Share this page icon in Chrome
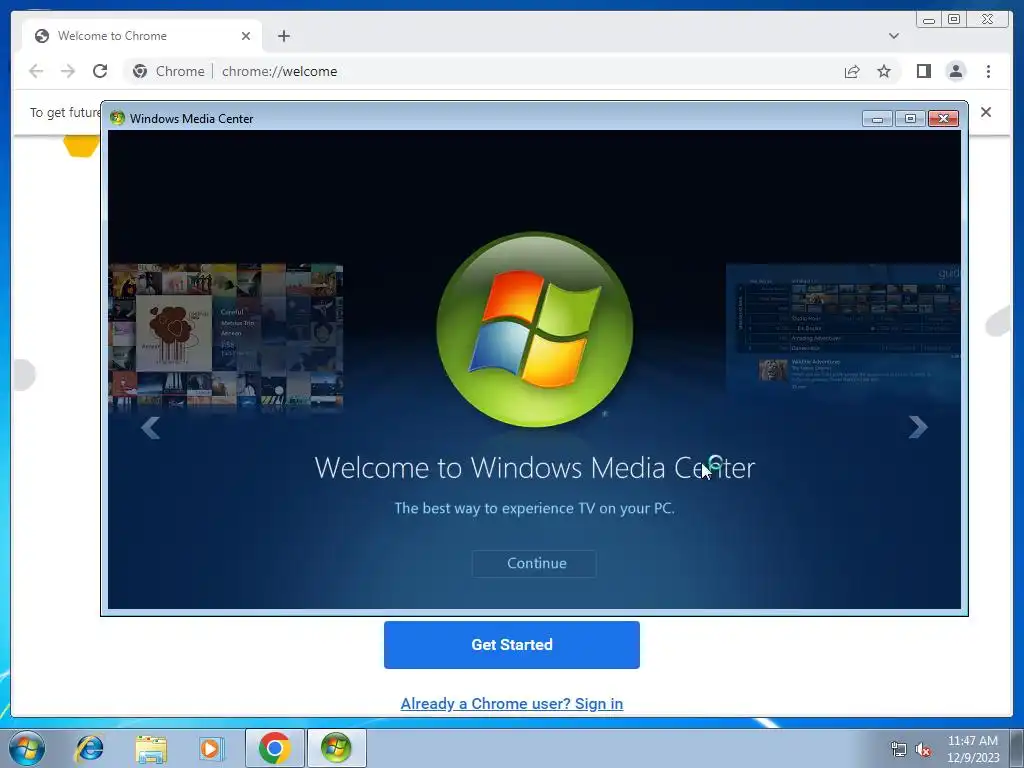Screen dimensions: 1024x768 tap(852, 71)
